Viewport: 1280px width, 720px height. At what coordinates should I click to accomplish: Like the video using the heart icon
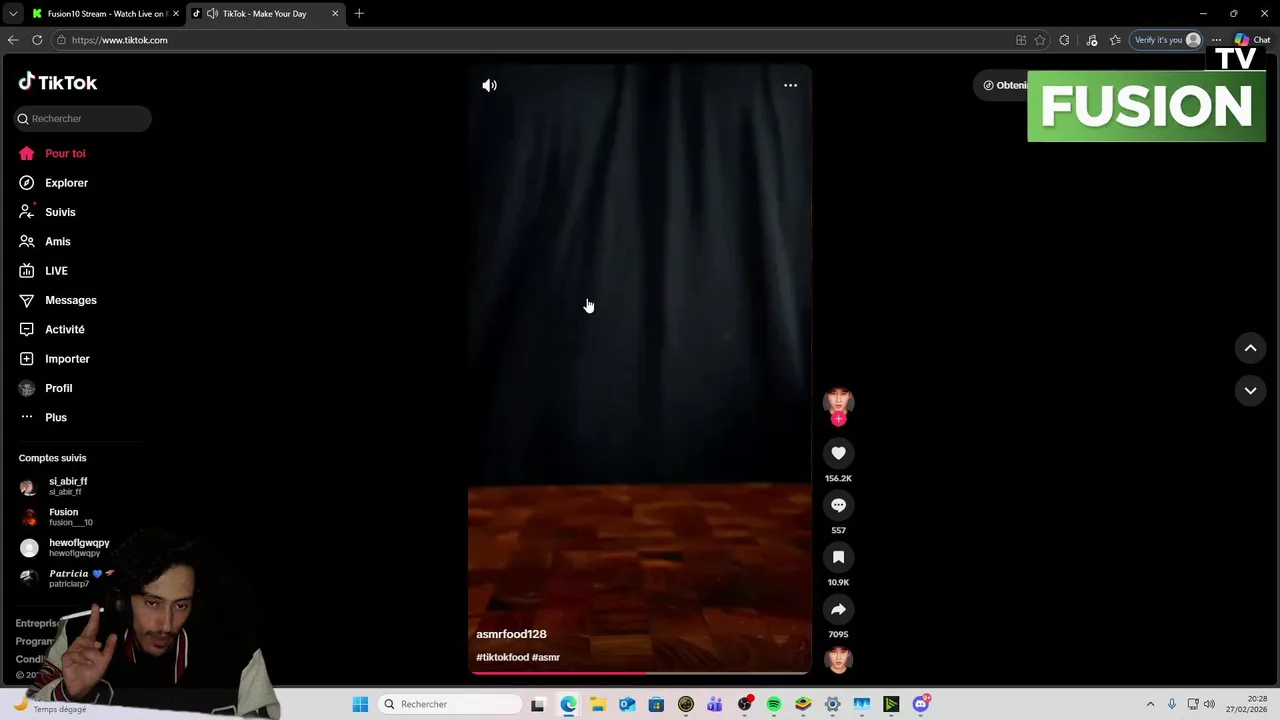coord(838,453)
